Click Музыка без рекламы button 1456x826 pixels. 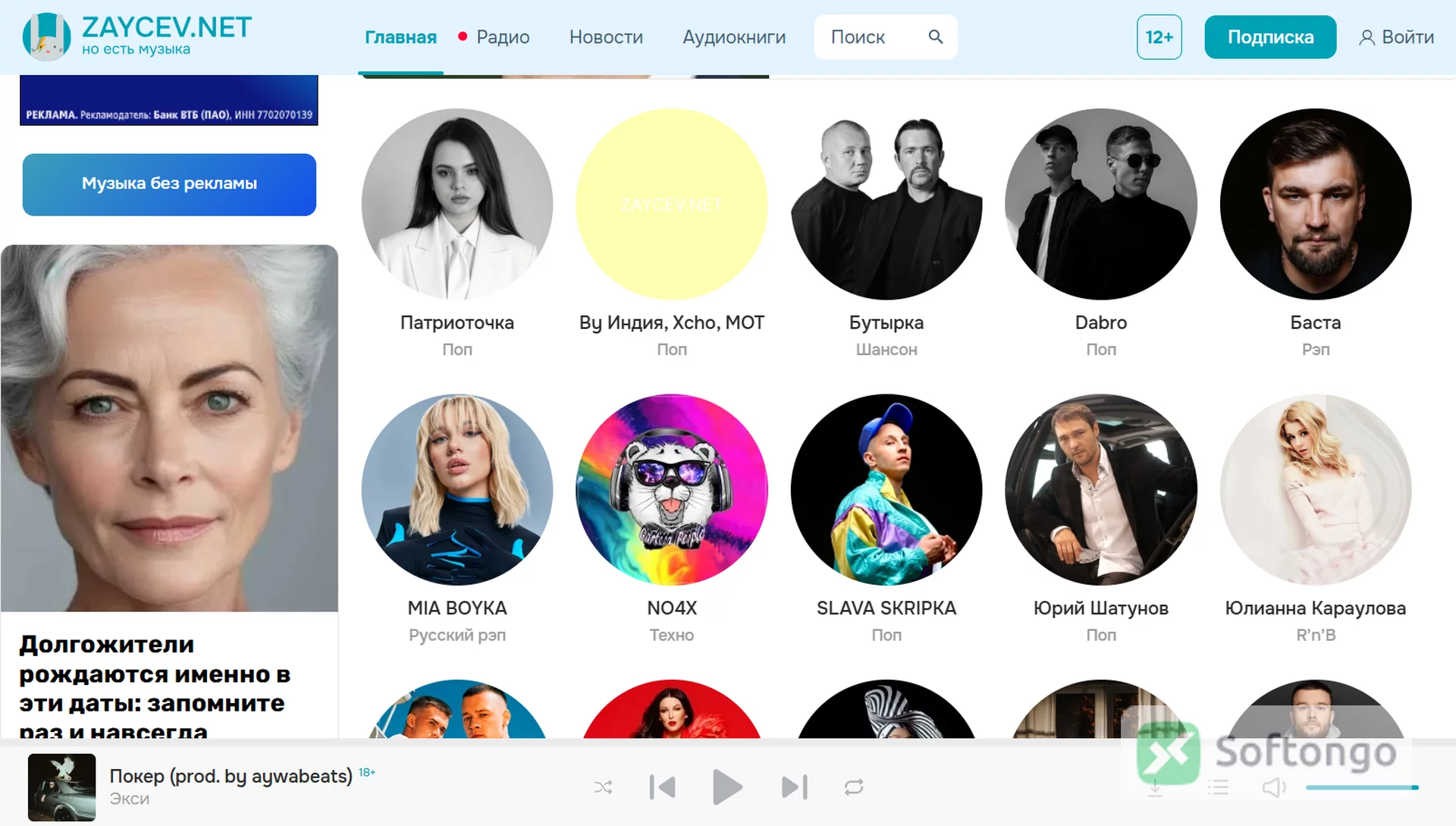(x=169, y=184)
